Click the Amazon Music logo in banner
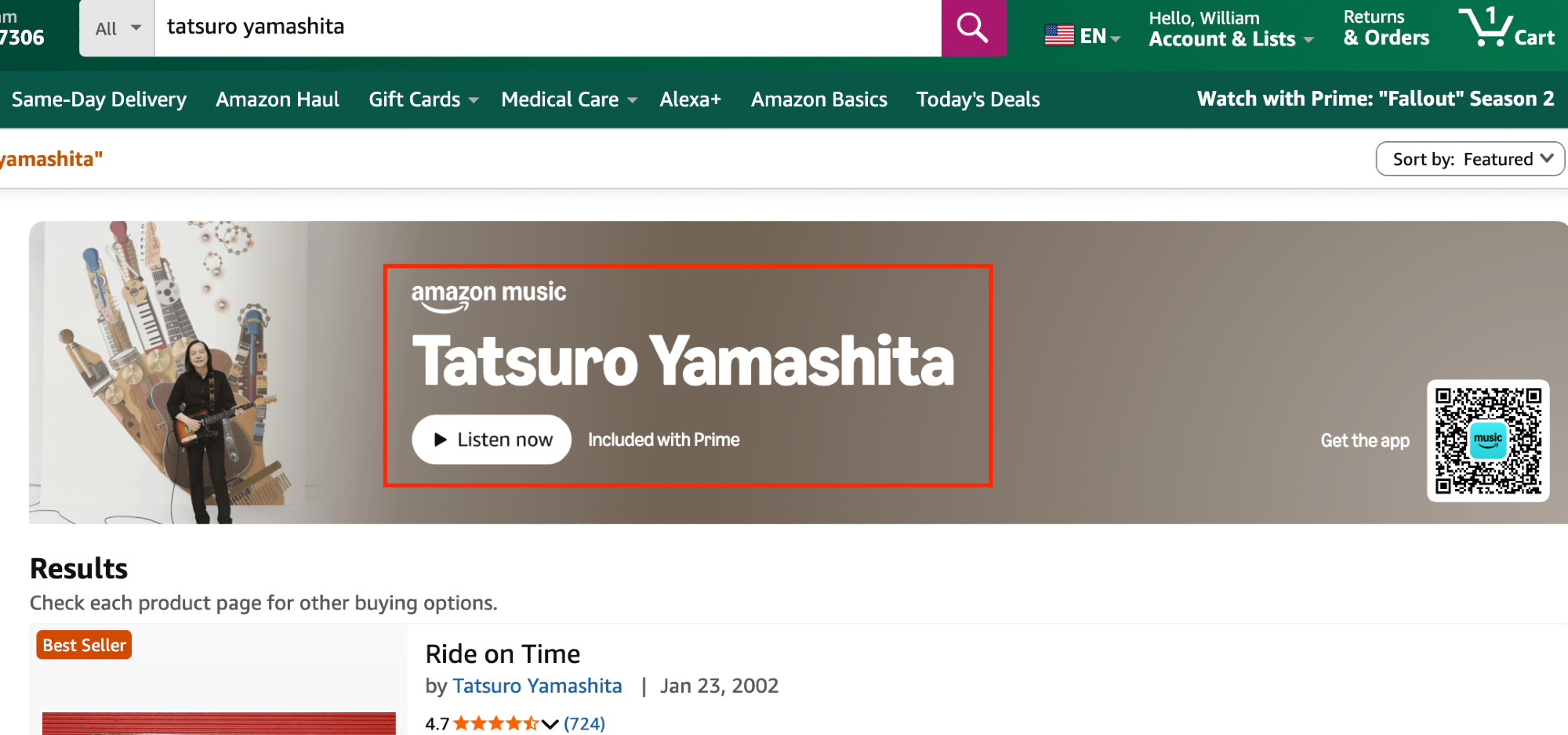Viewport: 1568px width, 735px height. coord(488,295)
